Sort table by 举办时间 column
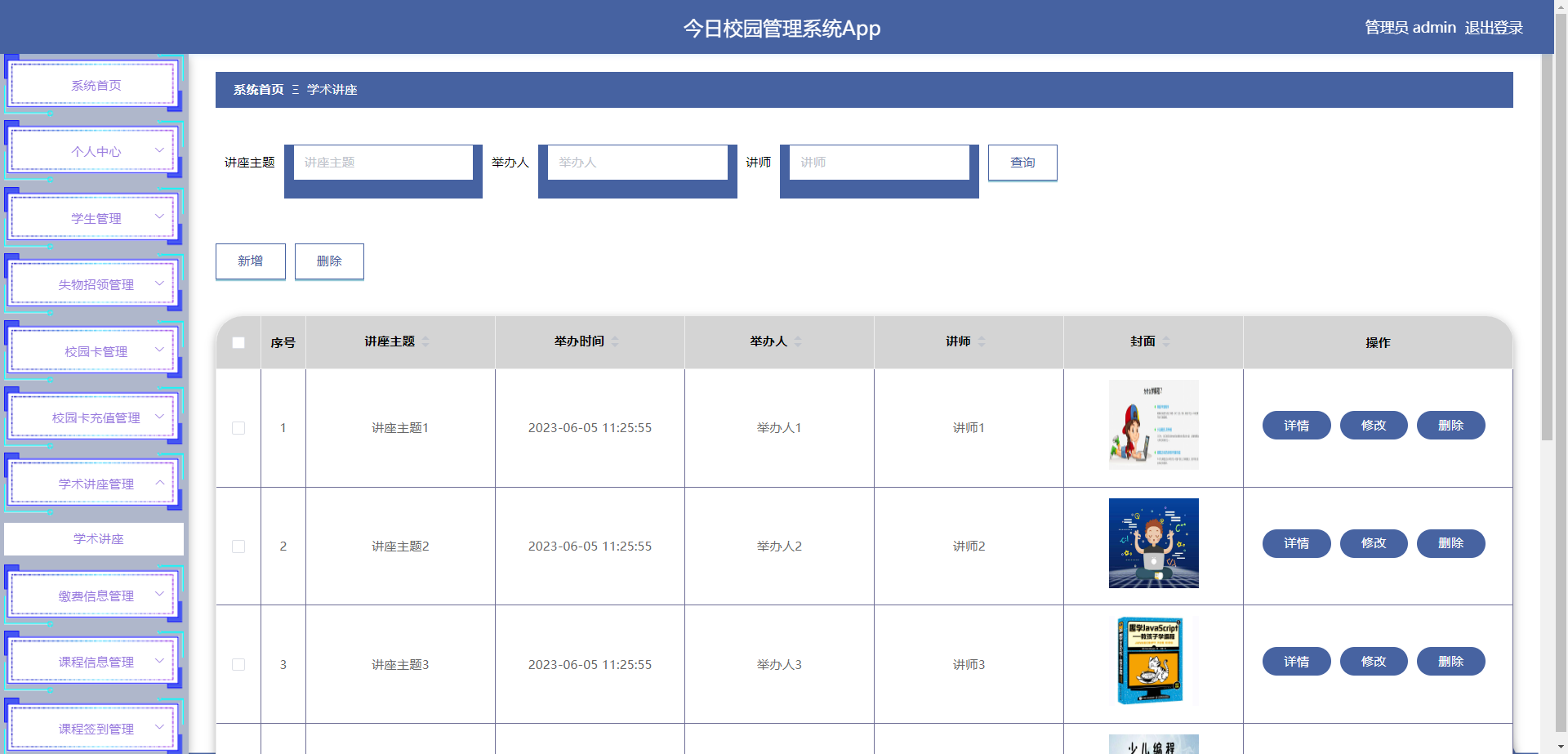Viewport: 1568px width, 754px height. pos(615,342)
